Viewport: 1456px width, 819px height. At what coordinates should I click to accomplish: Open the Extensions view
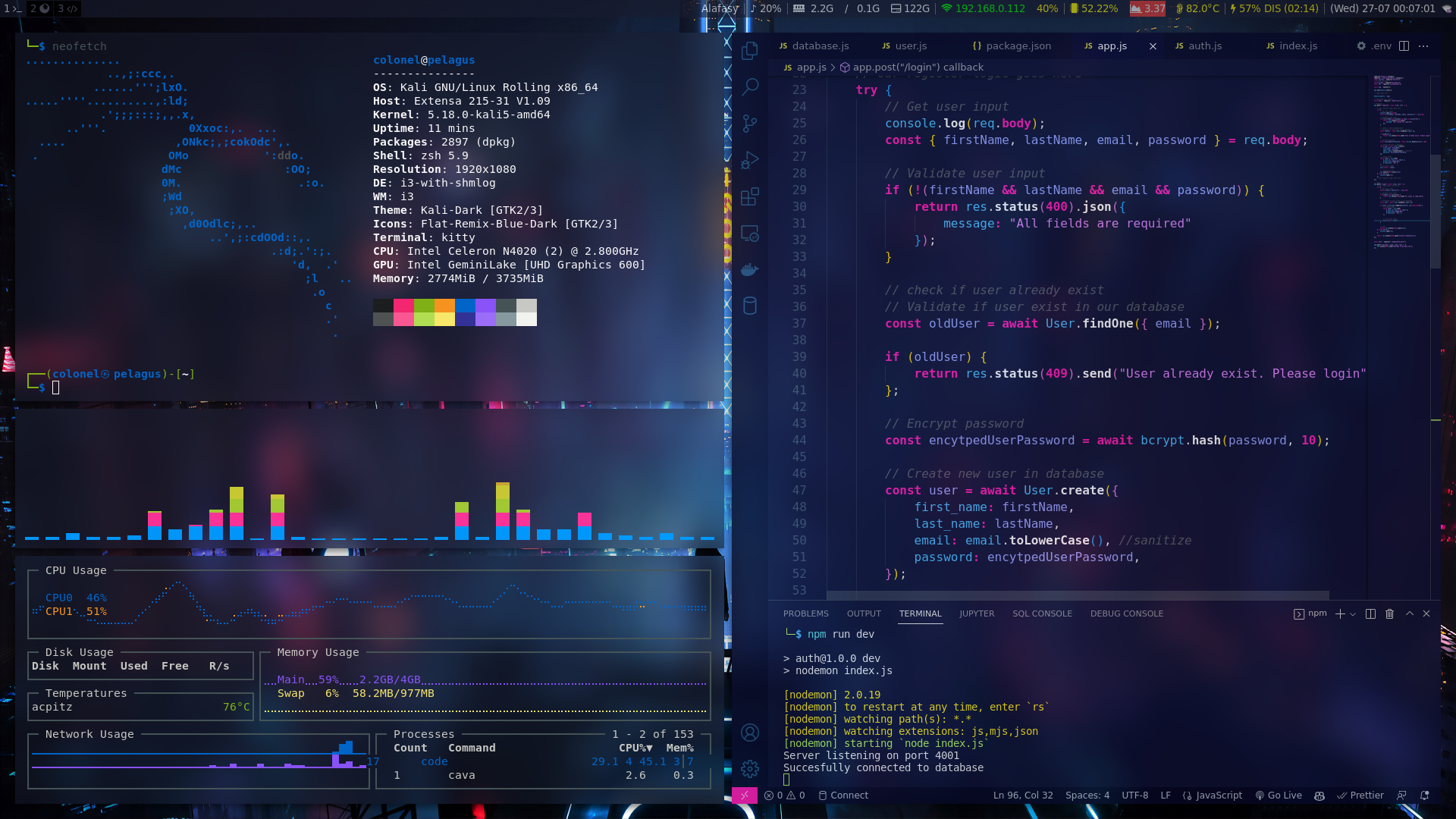[x=750, y=196]
